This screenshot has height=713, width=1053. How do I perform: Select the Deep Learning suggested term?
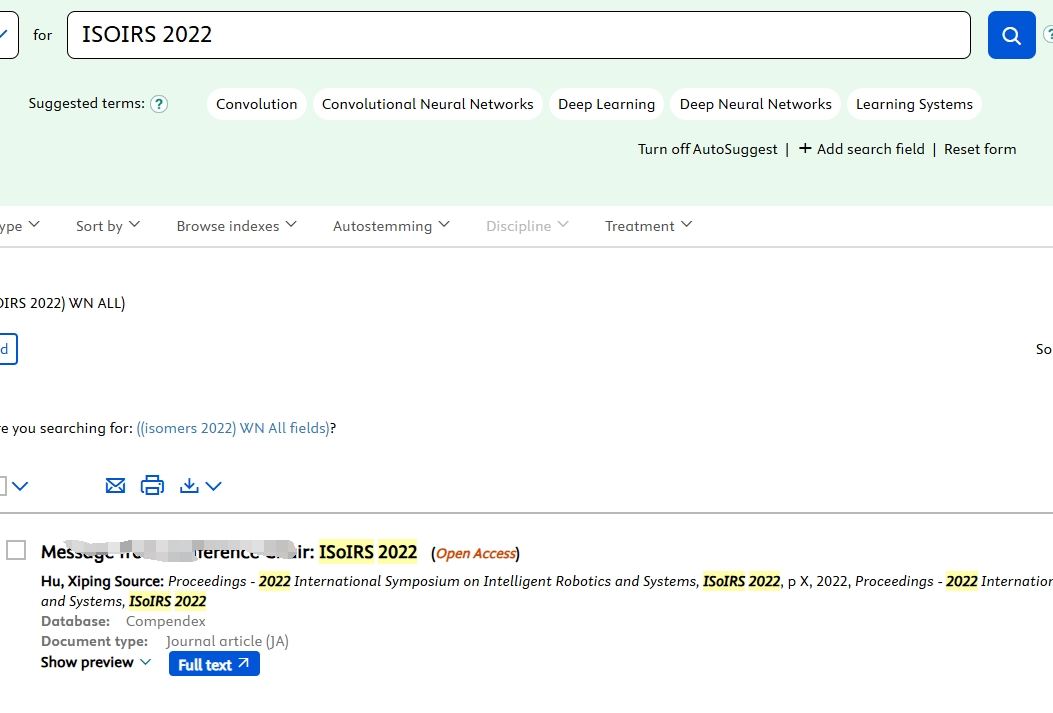point(606,104)
